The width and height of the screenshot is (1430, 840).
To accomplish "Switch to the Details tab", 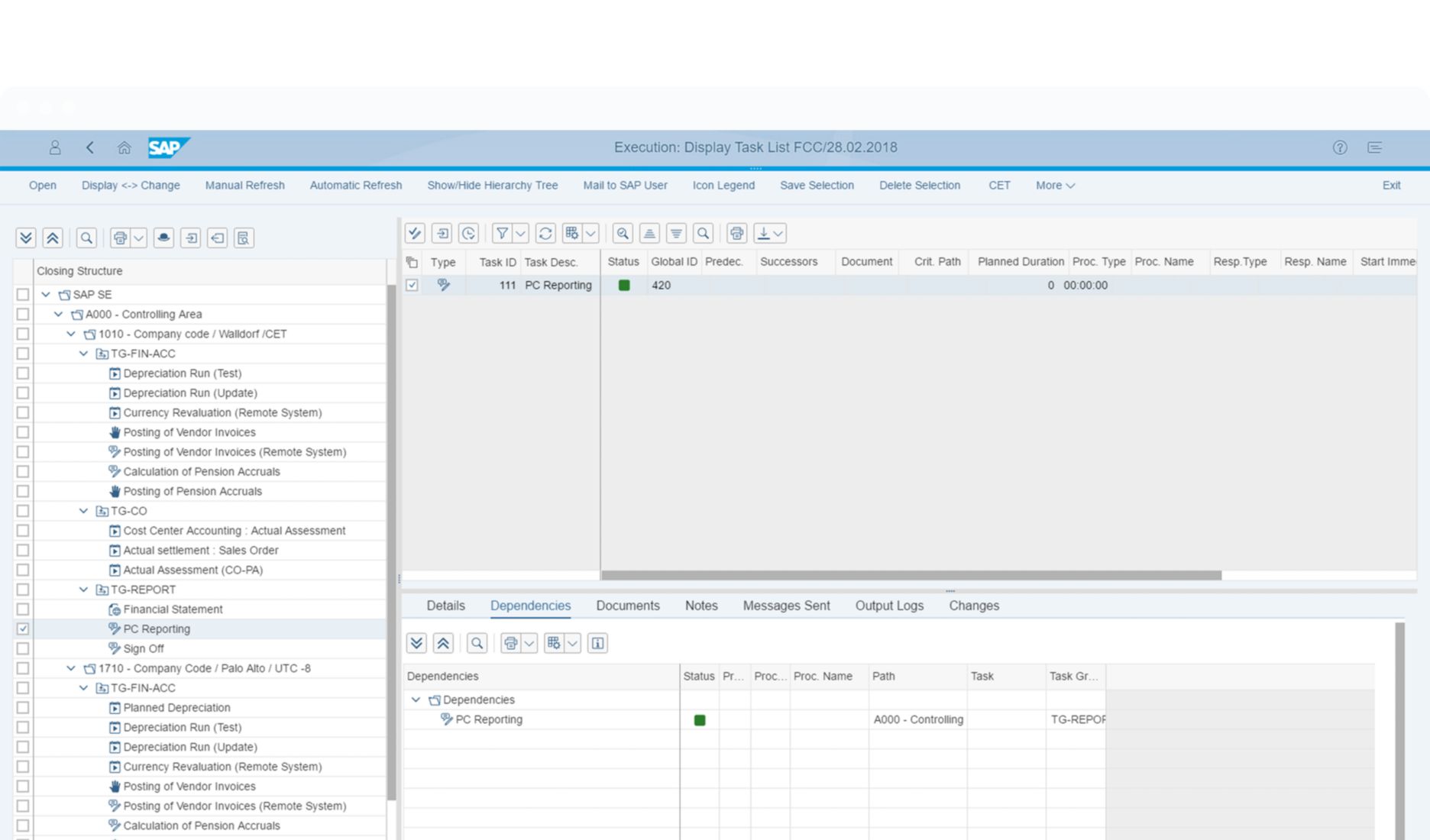I will pos(445,606).
